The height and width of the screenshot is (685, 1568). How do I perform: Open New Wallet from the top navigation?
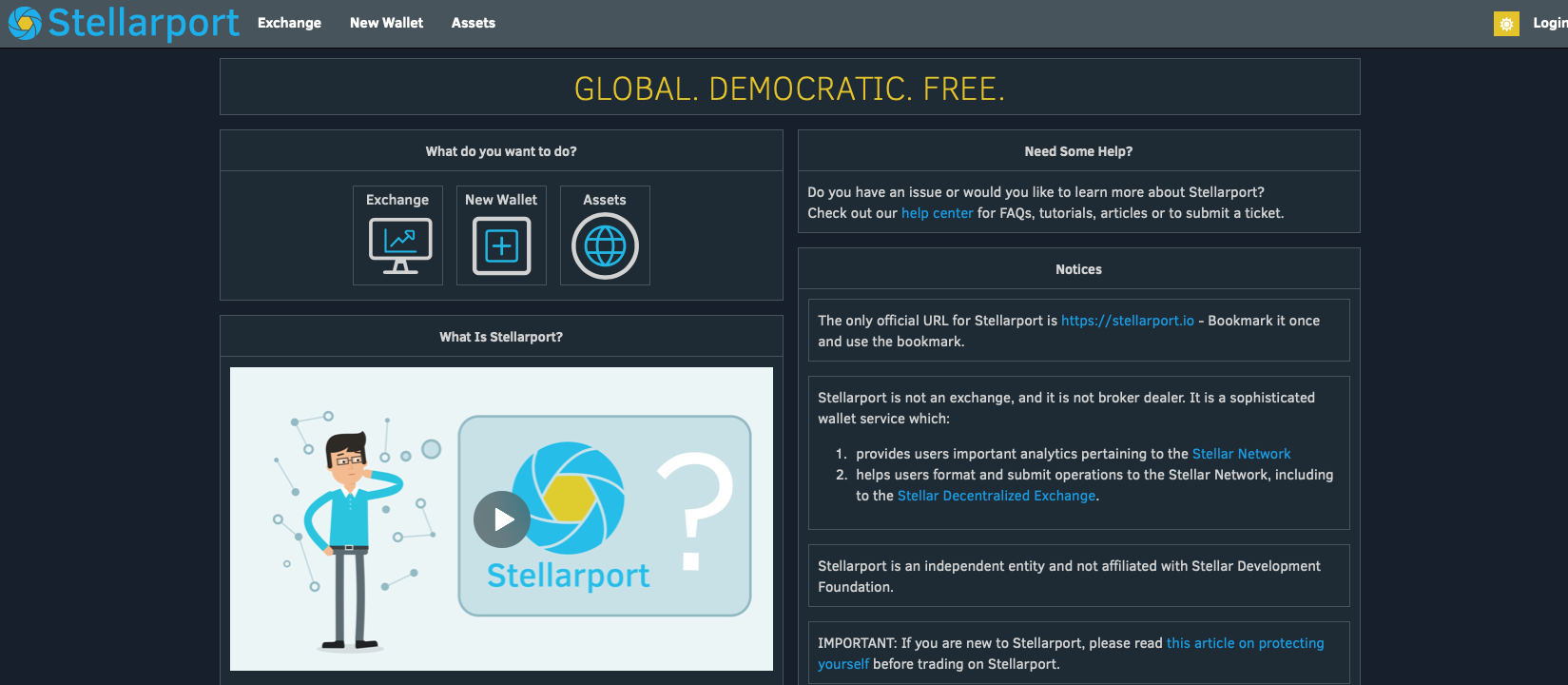point(386,23)
